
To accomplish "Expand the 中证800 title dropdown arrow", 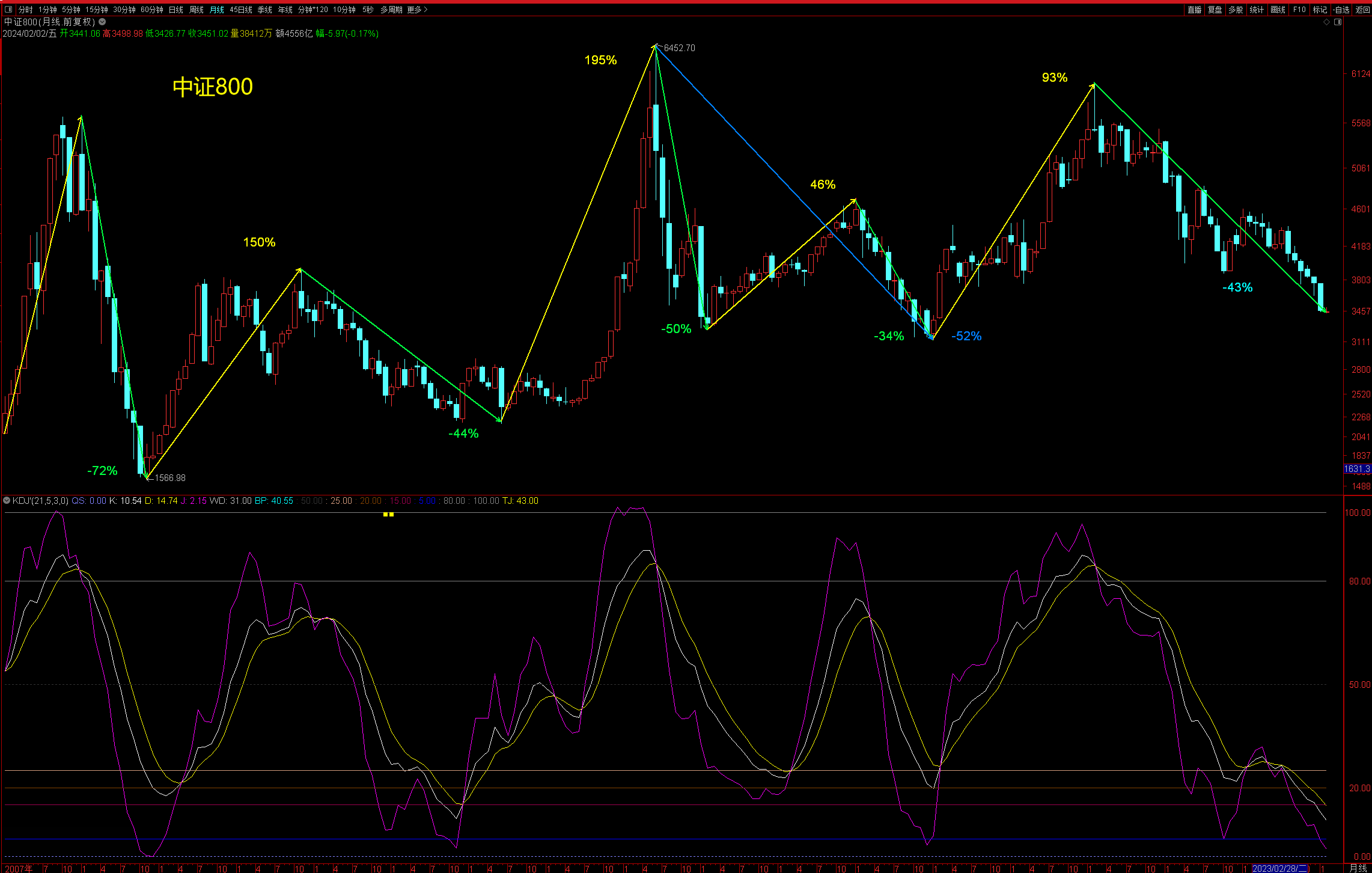I will click(102, 22).
